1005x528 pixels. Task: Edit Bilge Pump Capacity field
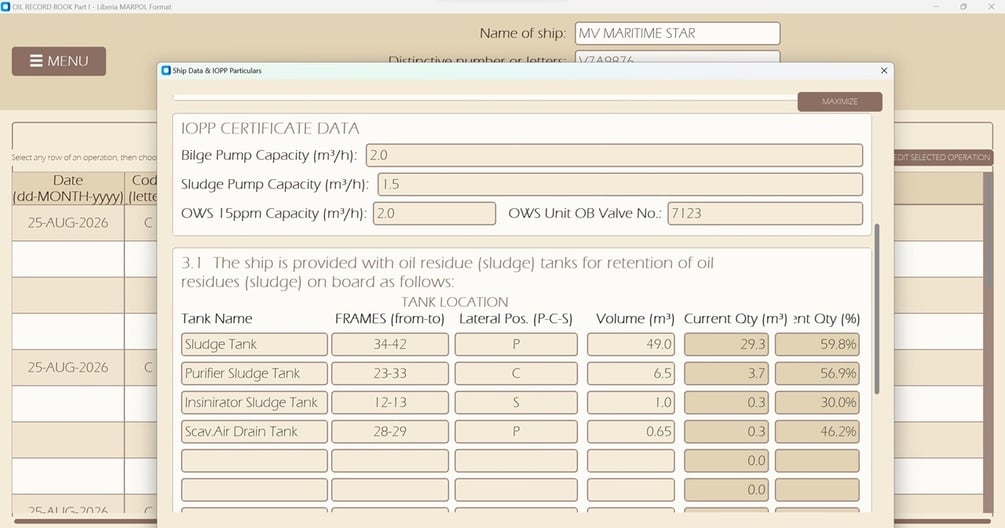click(x=614, y=155)
